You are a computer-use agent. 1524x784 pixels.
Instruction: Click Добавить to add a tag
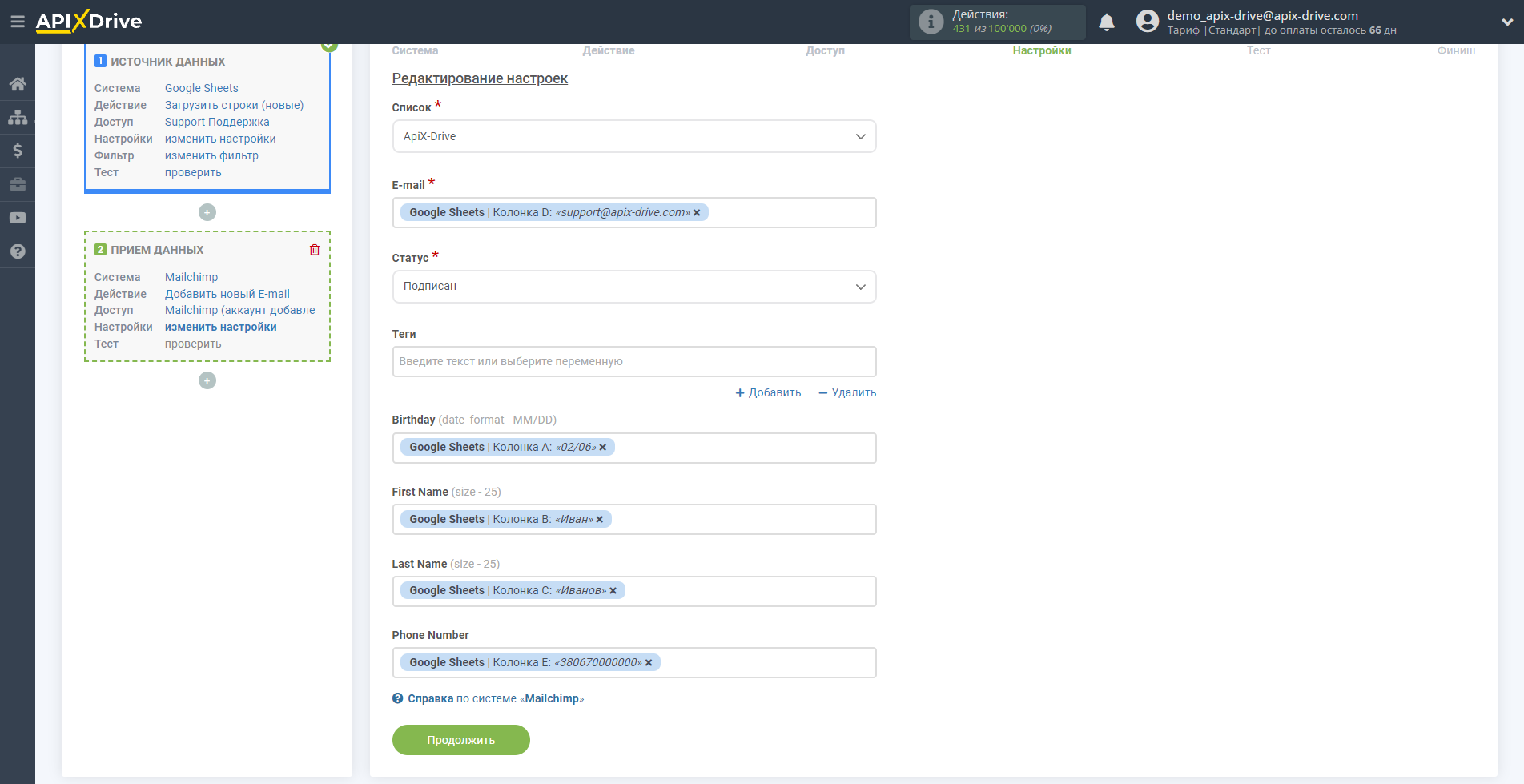pos(768,392)
